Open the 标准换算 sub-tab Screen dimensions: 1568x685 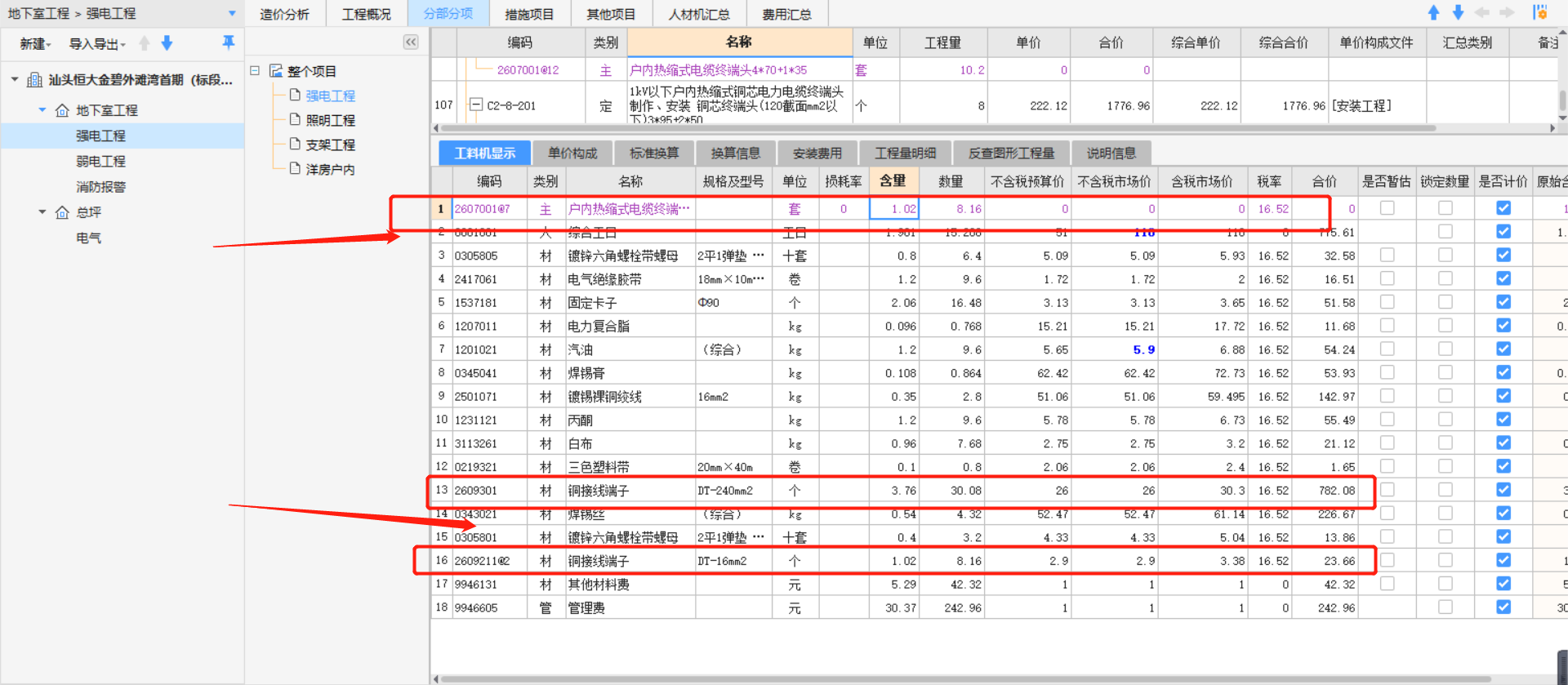[654, 153]
